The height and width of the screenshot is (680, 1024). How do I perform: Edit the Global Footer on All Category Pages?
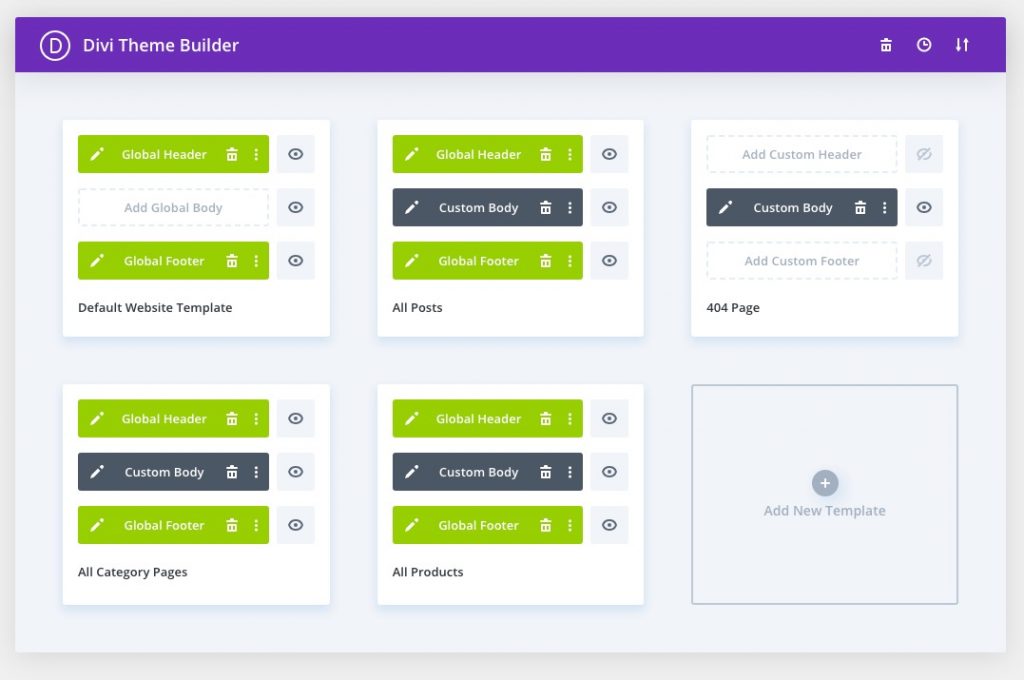pyautogui.click(x=97, y=525)
